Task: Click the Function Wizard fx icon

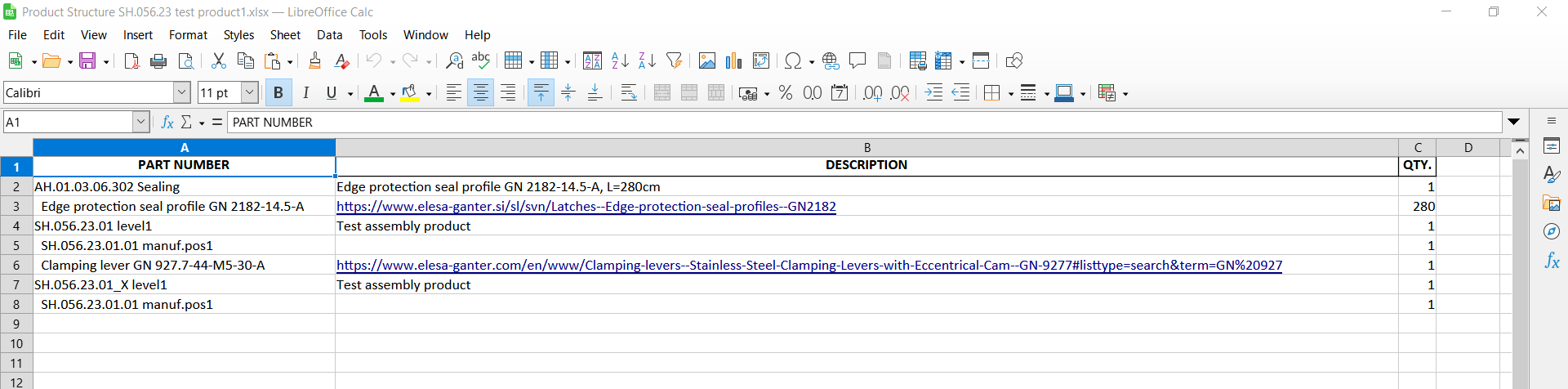Action: click(167, 123)
